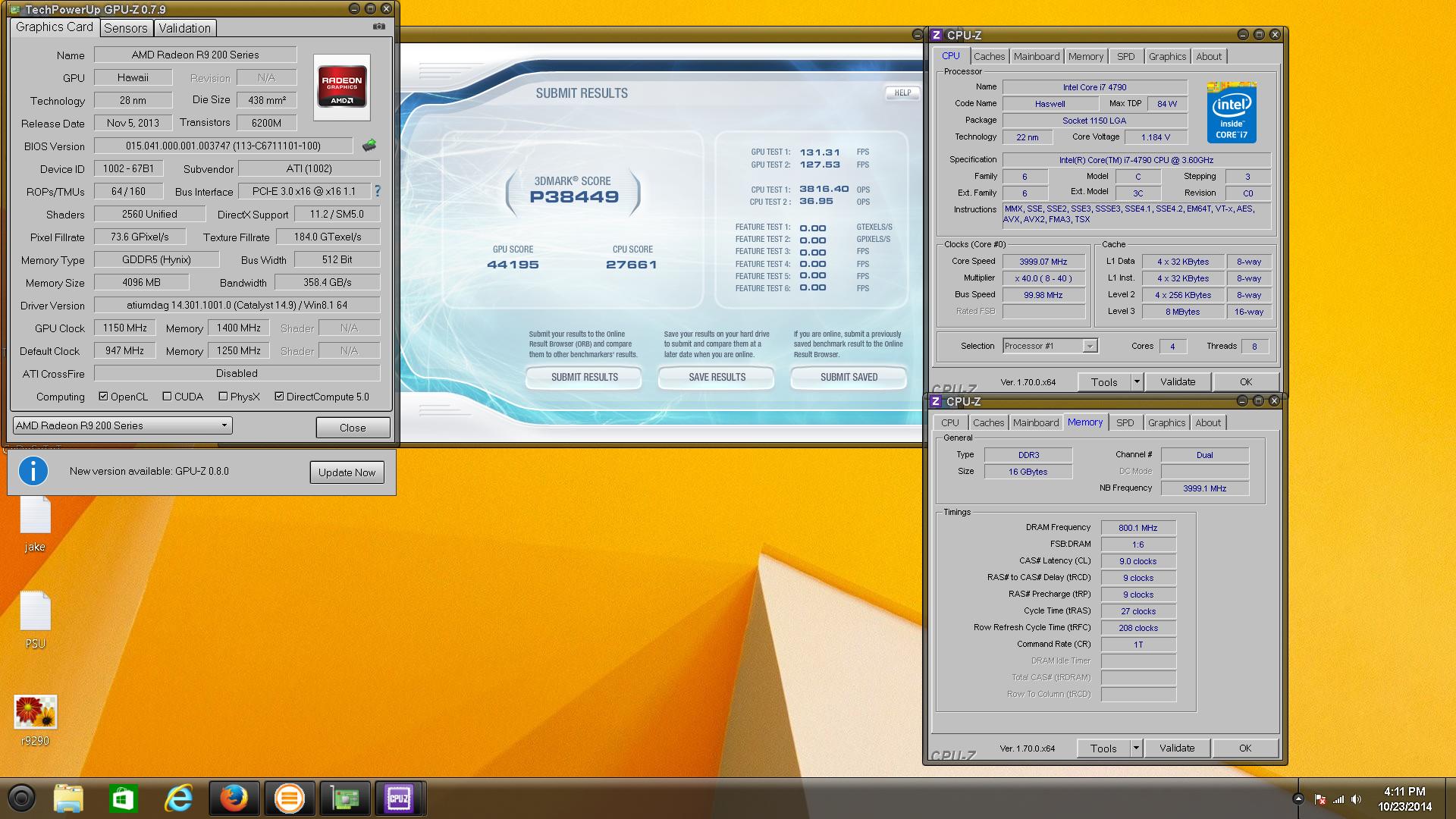
Task: Open the PSU file on desktop
Action: coord(35,620)
